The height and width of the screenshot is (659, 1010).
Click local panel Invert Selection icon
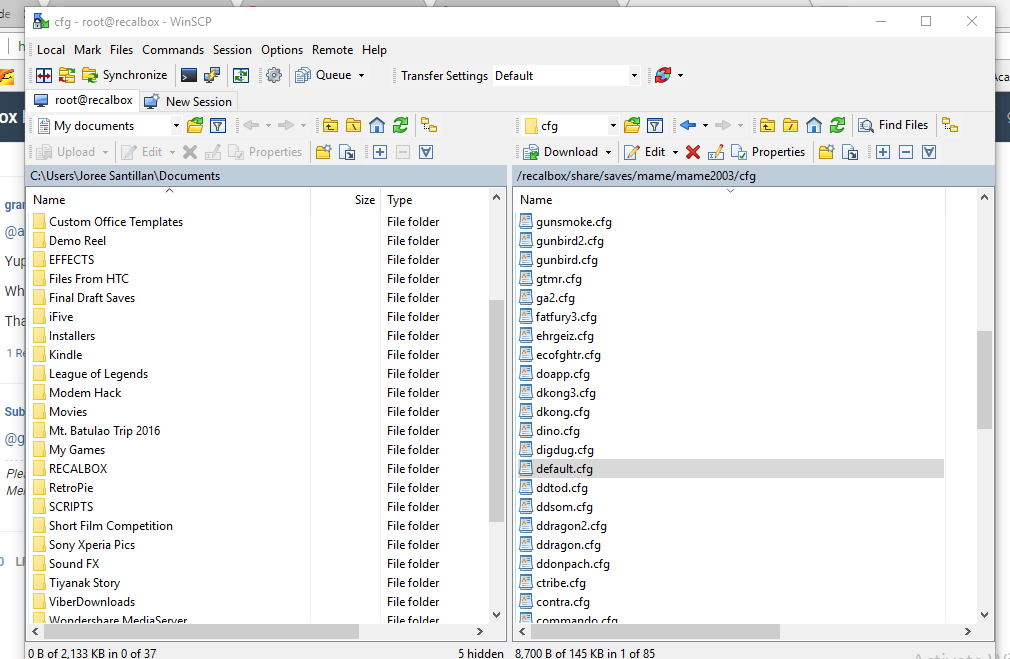[x=426, y=152]
